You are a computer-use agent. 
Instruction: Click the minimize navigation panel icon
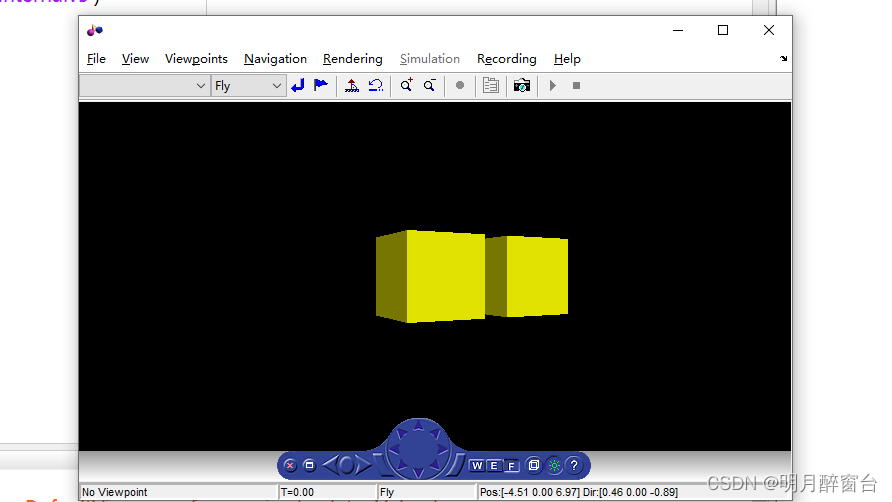click(309, 466)
